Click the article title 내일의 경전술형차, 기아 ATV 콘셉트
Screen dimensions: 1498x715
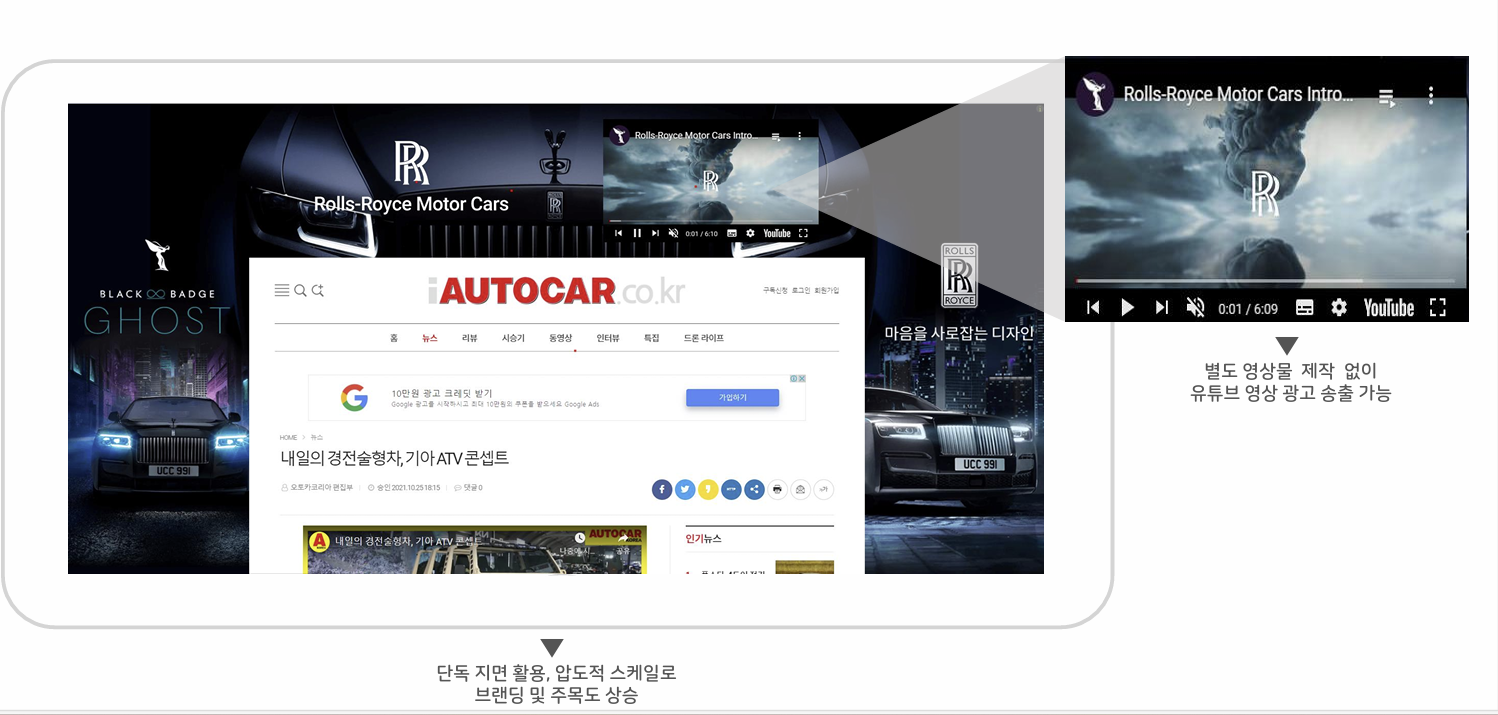(x=394, y=458)
